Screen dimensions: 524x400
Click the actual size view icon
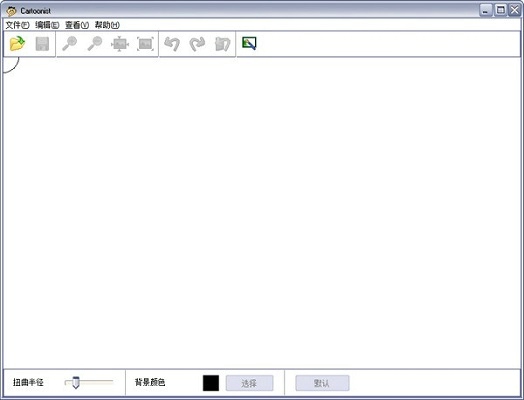point(145,44)
